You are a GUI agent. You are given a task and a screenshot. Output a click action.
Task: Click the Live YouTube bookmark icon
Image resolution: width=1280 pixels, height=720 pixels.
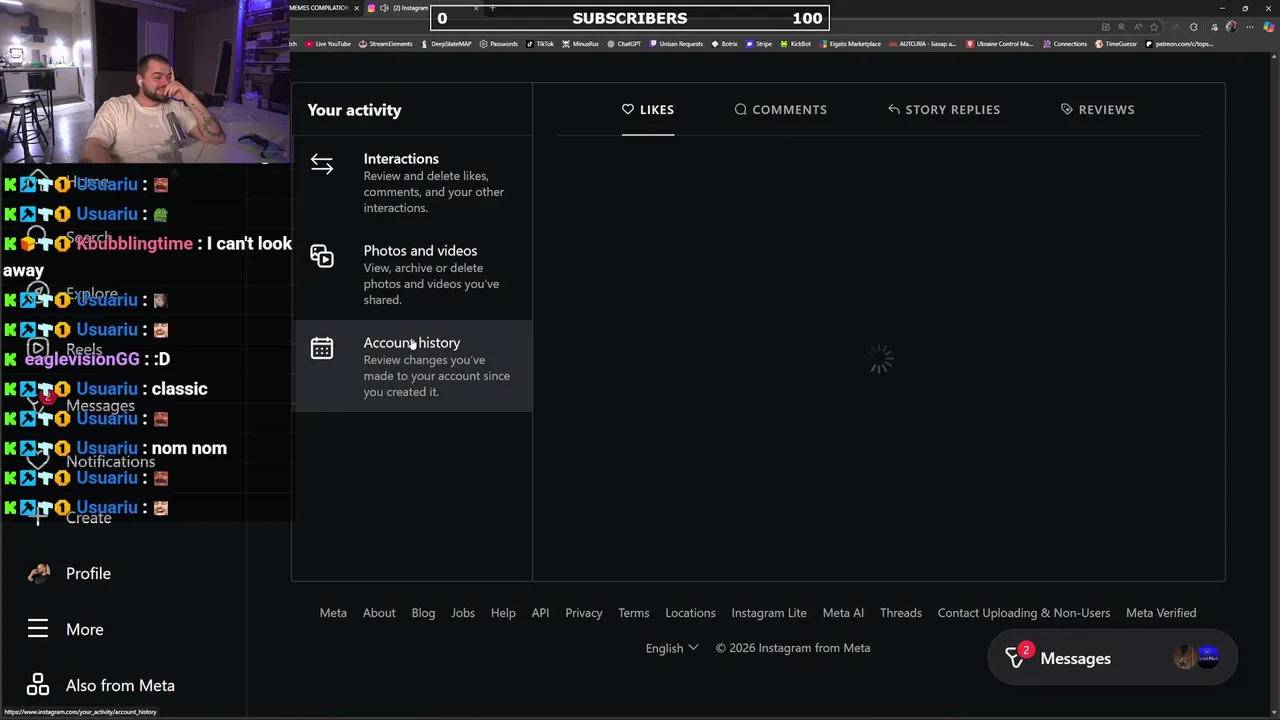[x=309, y=44]
